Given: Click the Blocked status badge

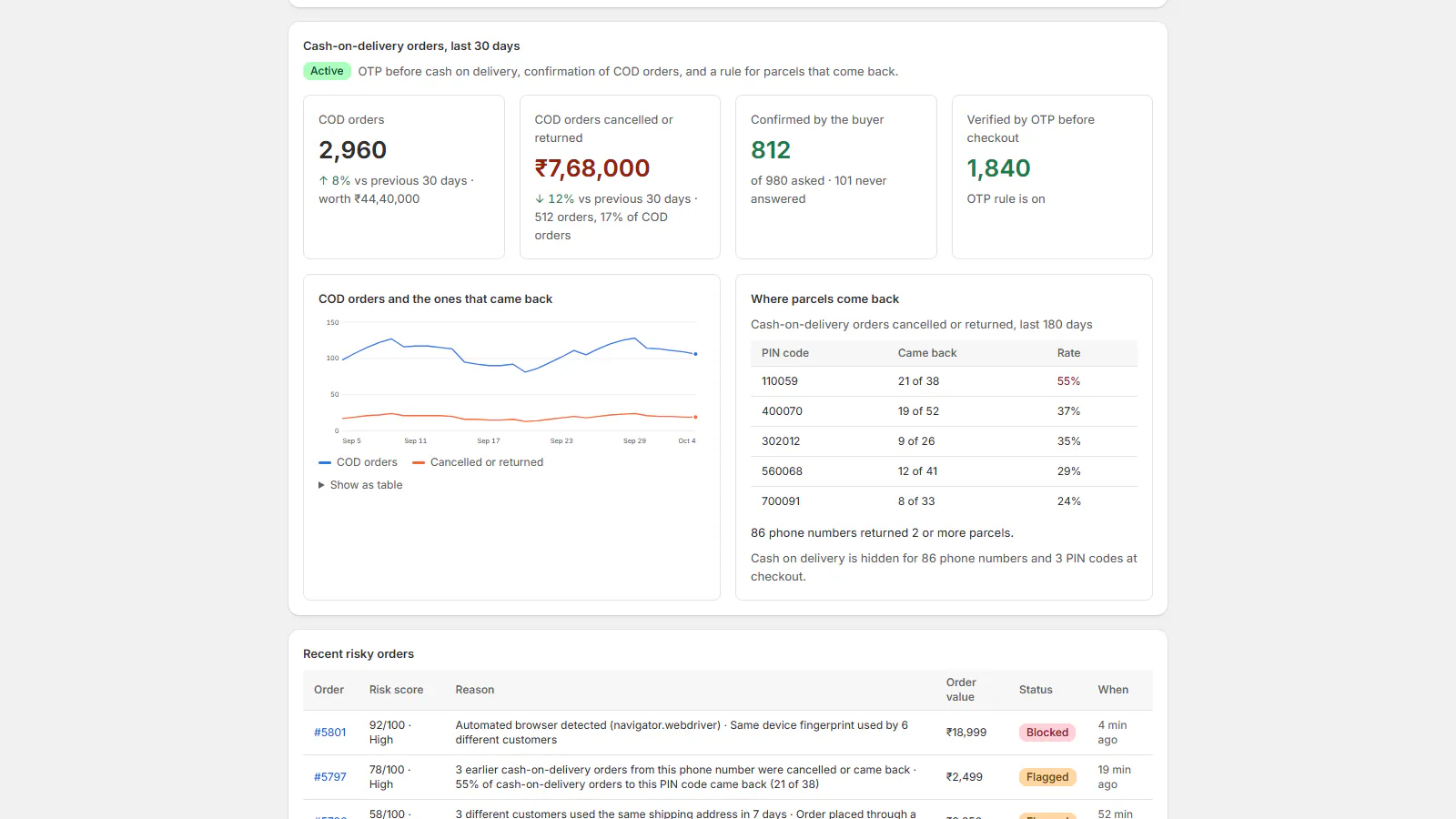Looking at the screenshot, I should click(x=1047, y=733).
